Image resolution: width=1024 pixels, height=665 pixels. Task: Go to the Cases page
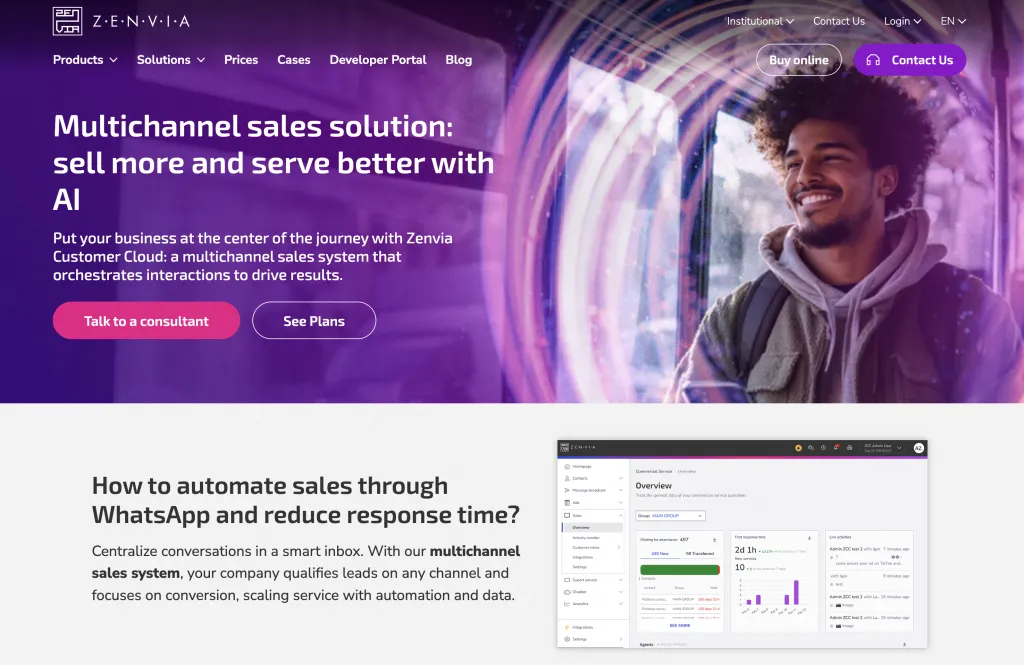tap(293, 59)
